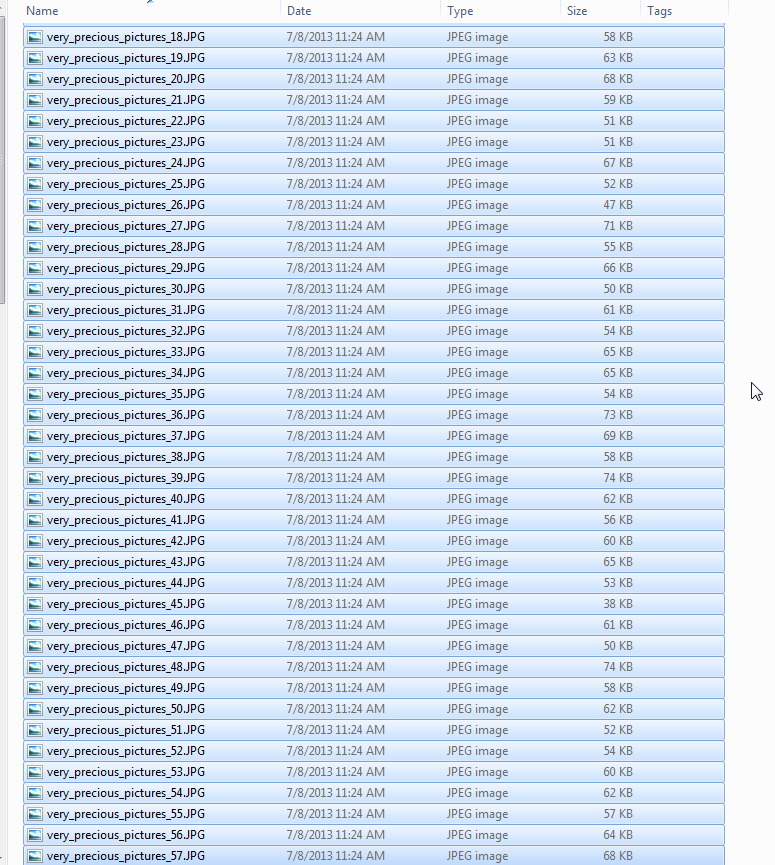
Task: Click image icon of very_precious_pictures_20.JPG
Action: point(35,79)
